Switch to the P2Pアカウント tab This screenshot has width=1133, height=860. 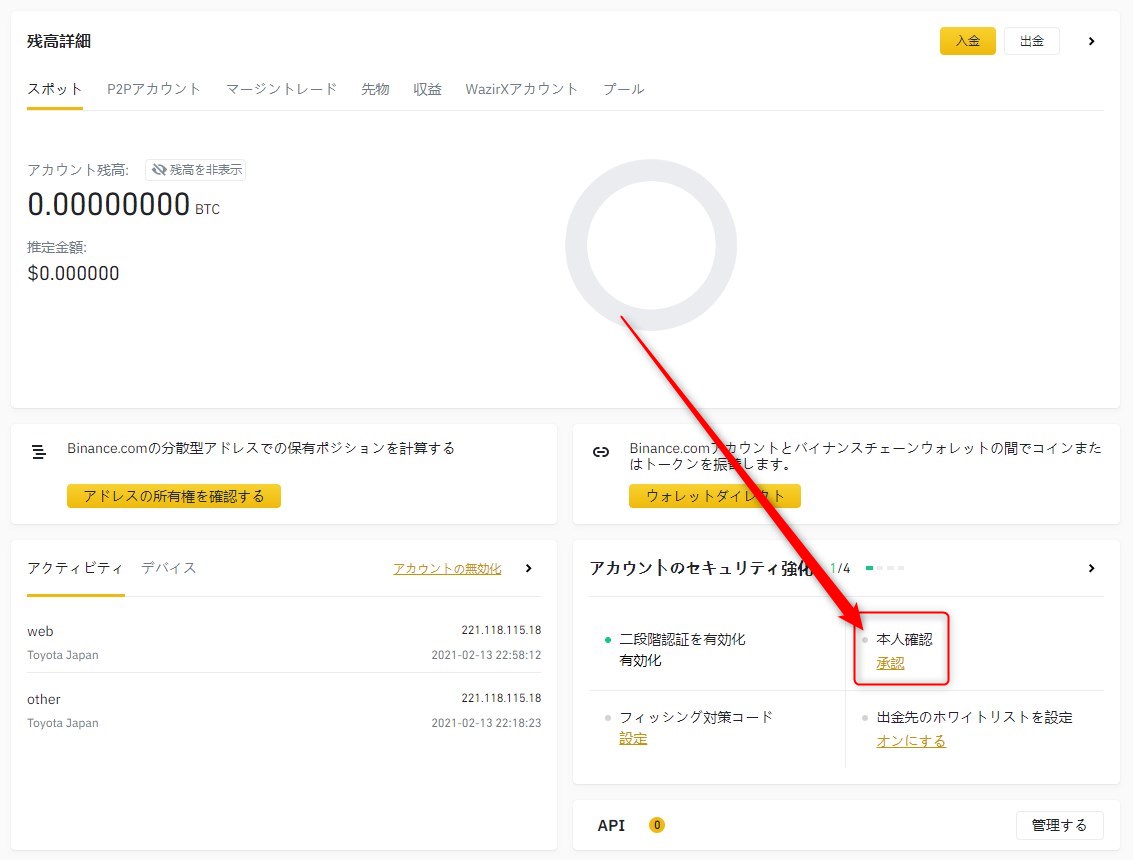pos(154,89)
